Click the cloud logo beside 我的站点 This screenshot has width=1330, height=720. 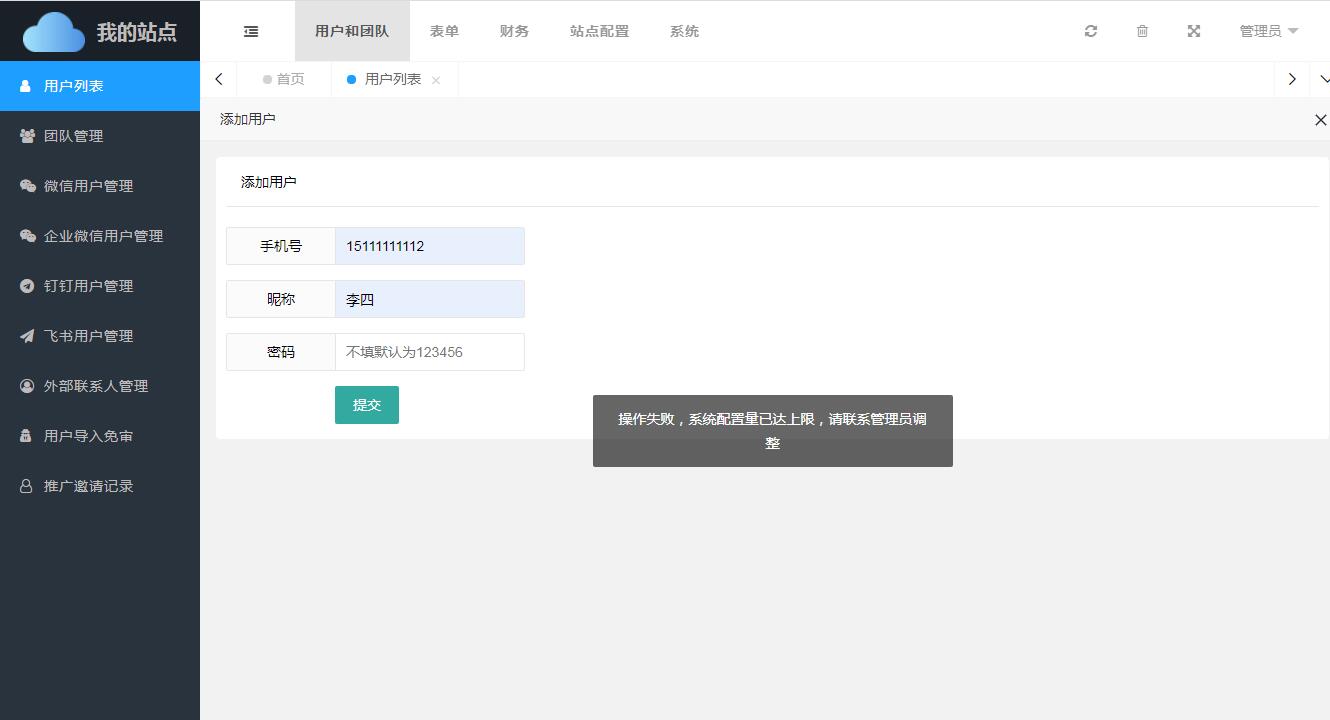tap(54, 30)
